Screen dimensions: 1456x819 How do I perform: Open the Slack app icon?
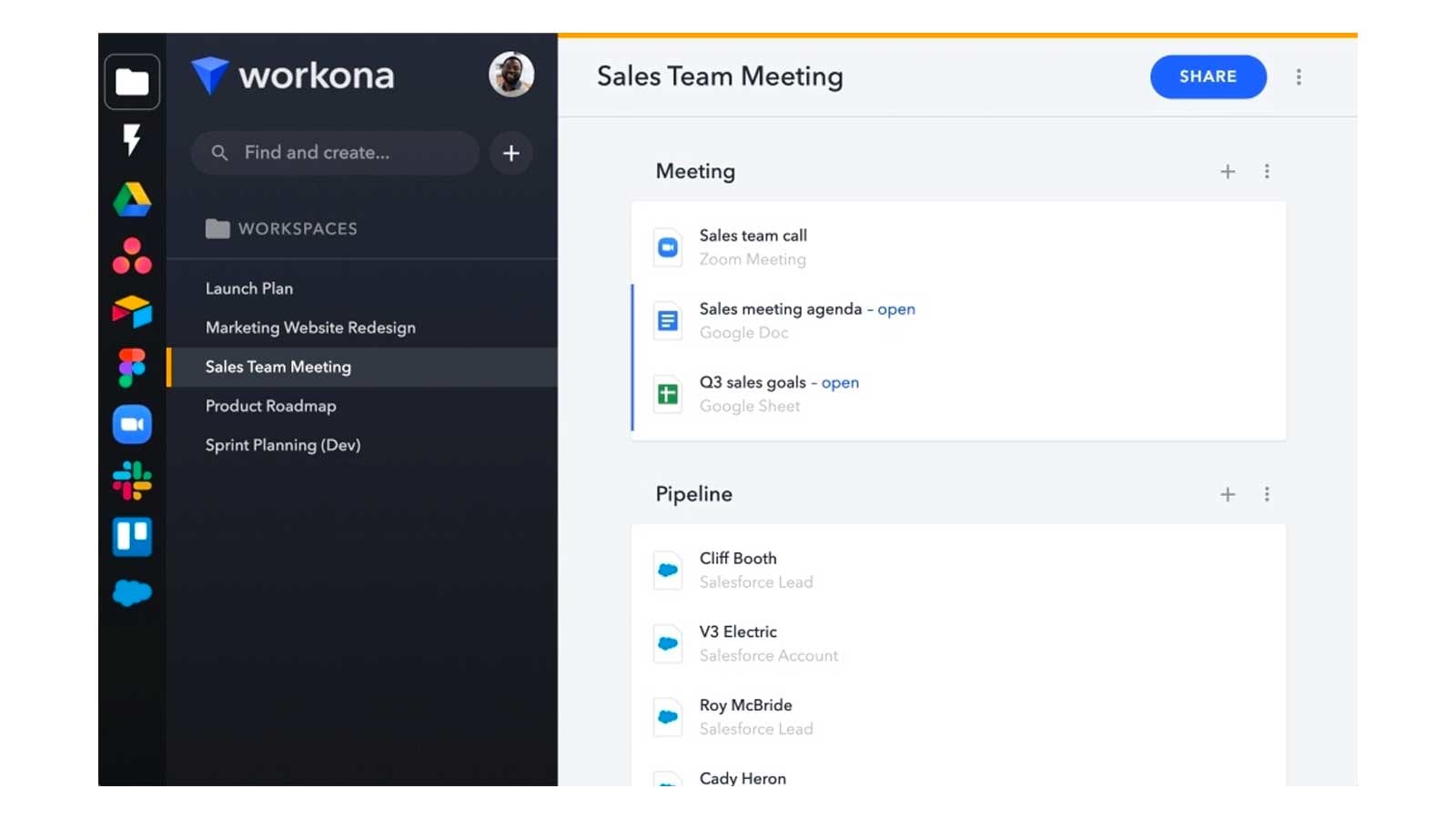coord(132,480)
